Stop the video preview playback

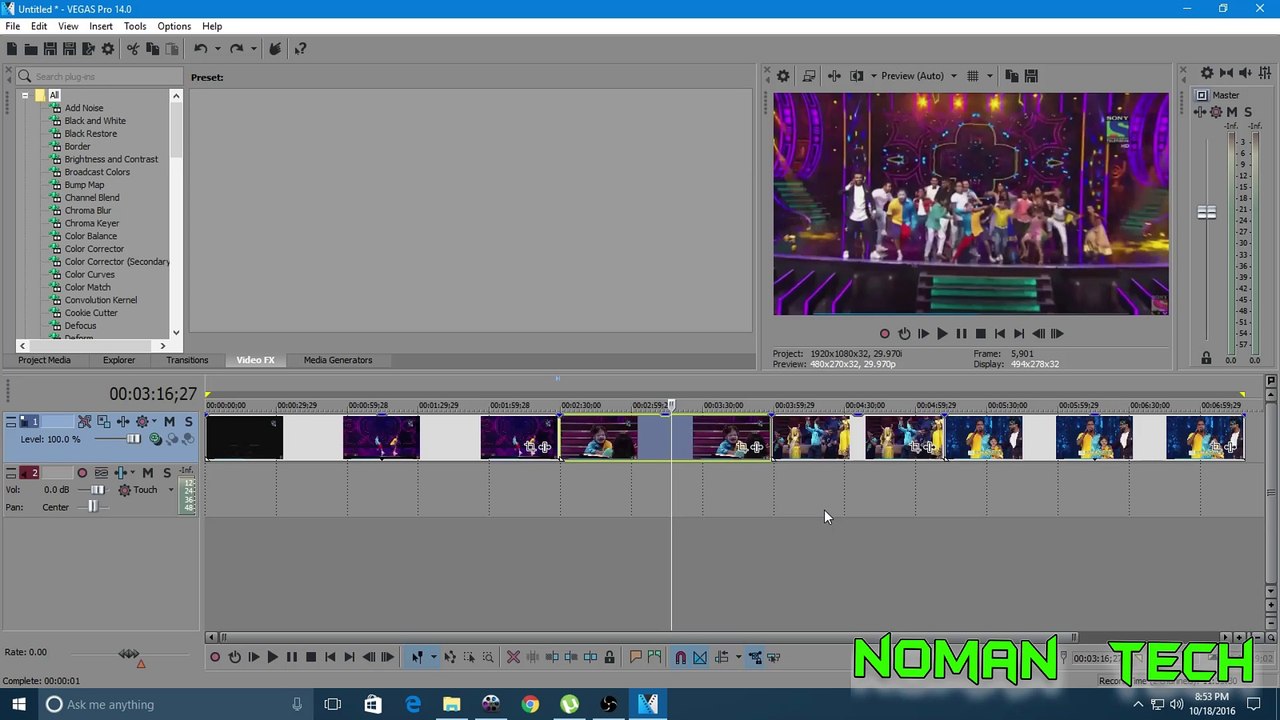pyautogui.click(x=980, y=334)
